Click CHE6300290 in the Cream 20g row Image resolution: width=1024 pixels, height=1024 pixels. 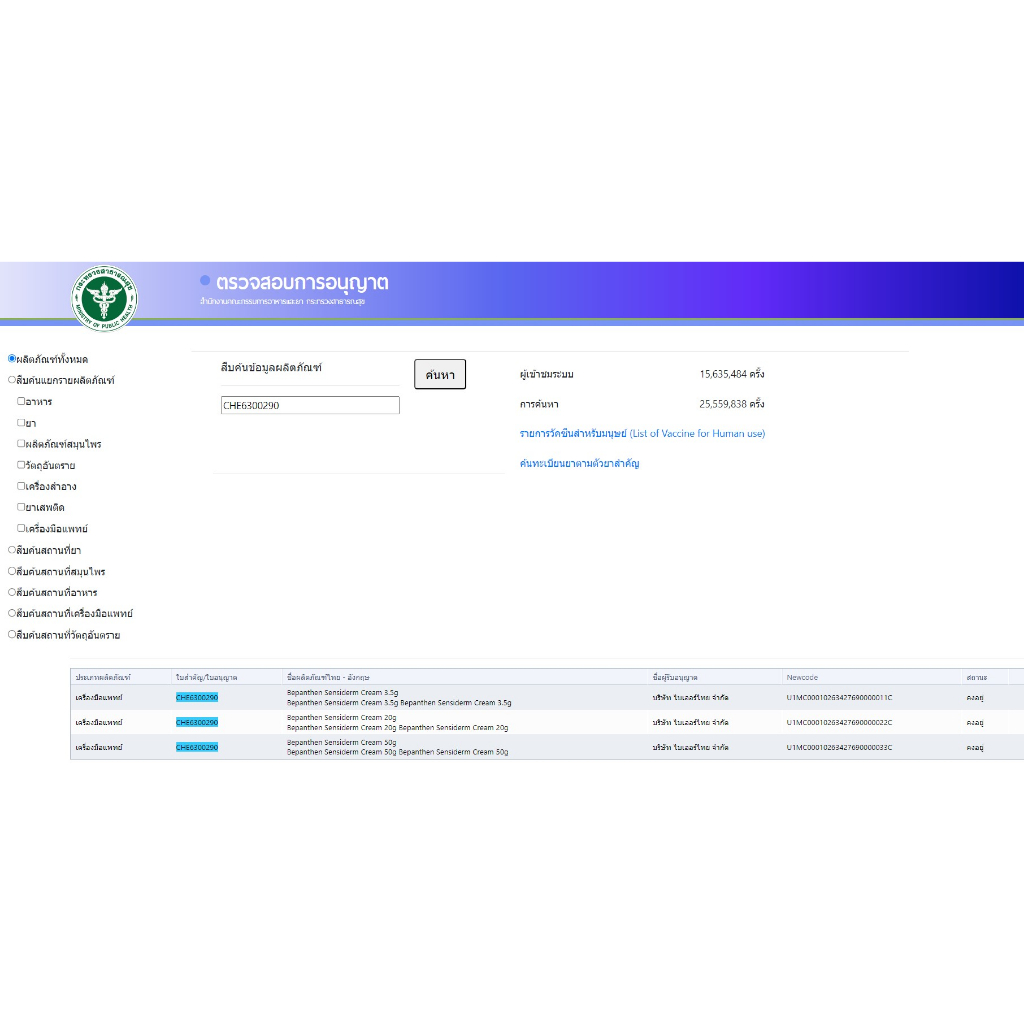click(197, 722)
